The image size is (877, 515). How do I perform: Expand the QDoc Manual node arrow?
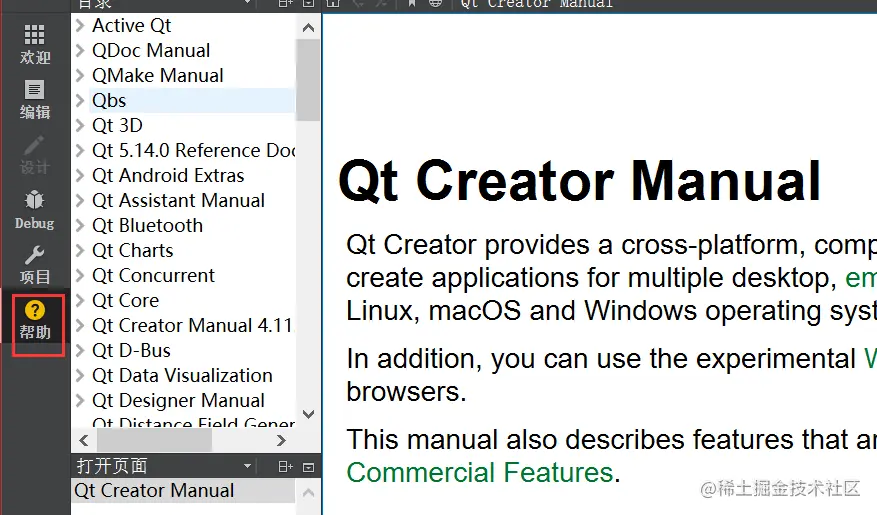point(80,50)
